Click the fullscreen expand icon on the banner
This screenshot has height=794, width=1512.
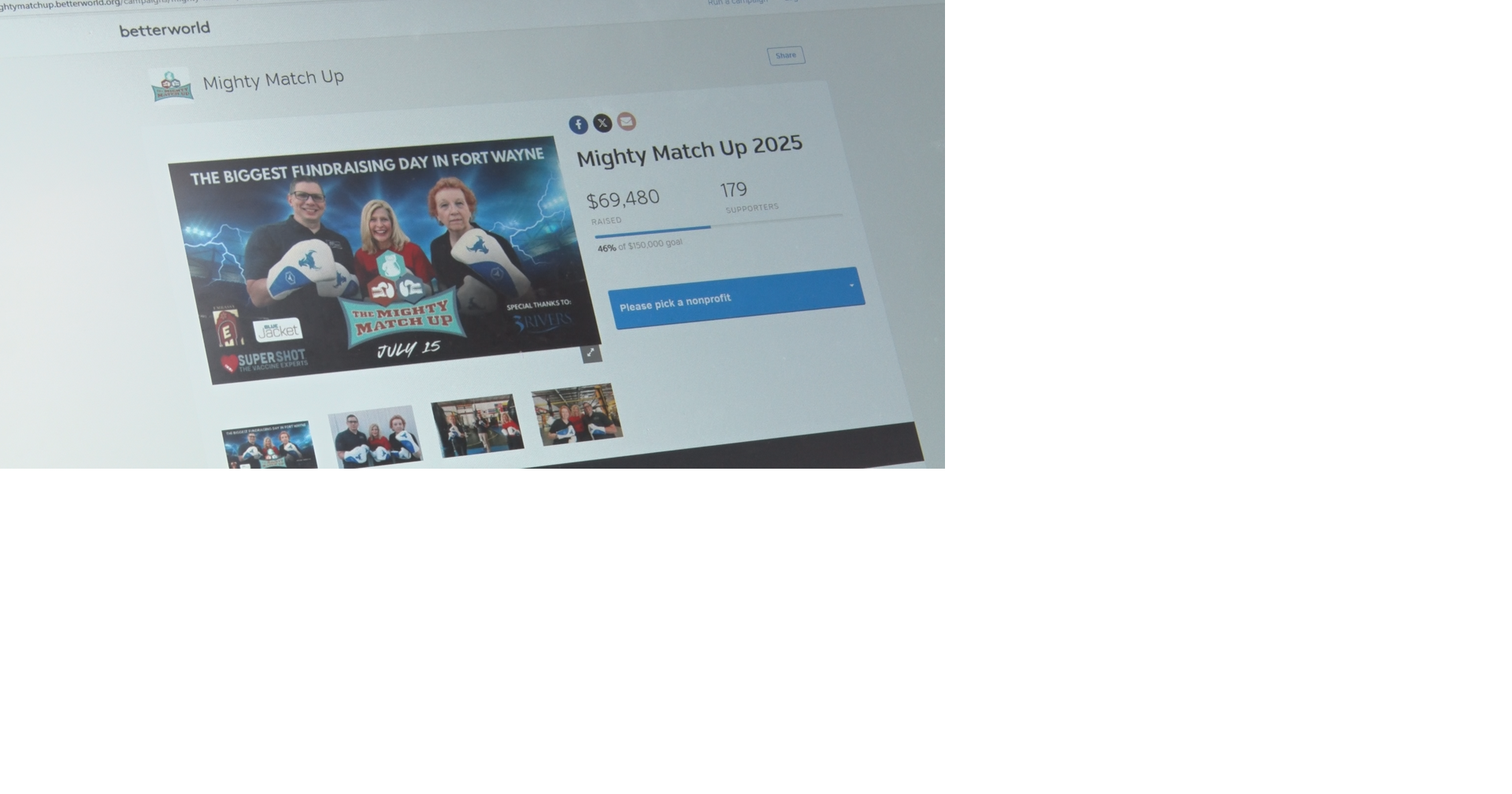click(591, 353)
